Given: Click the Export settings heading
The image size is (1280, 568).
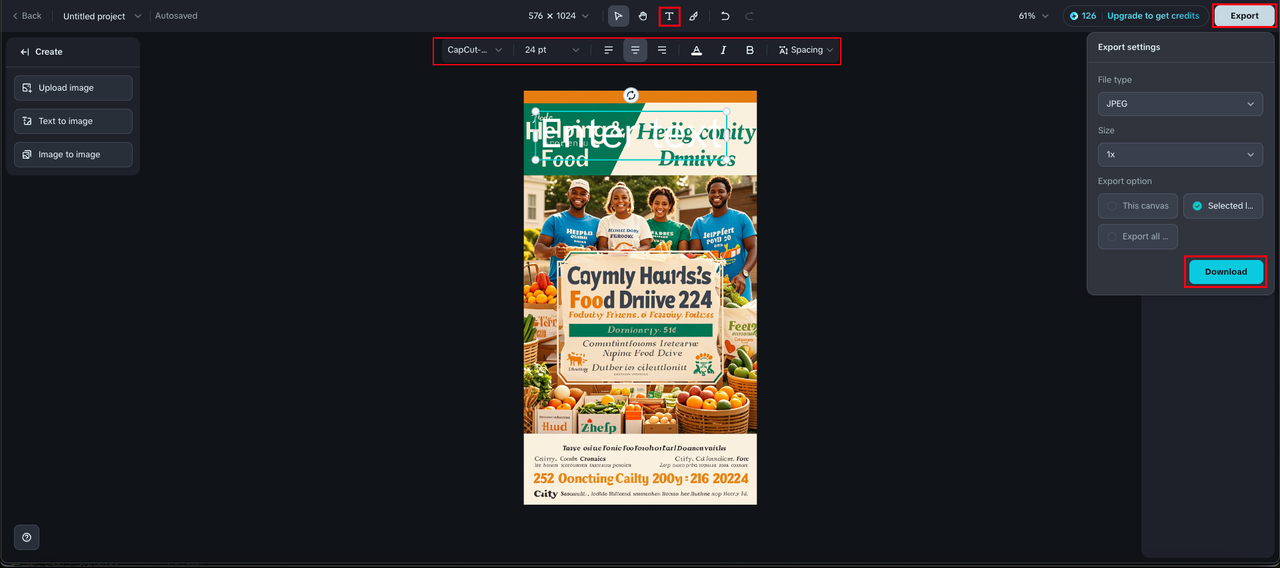Looking at the screenshot, I should coord(1129,47).
